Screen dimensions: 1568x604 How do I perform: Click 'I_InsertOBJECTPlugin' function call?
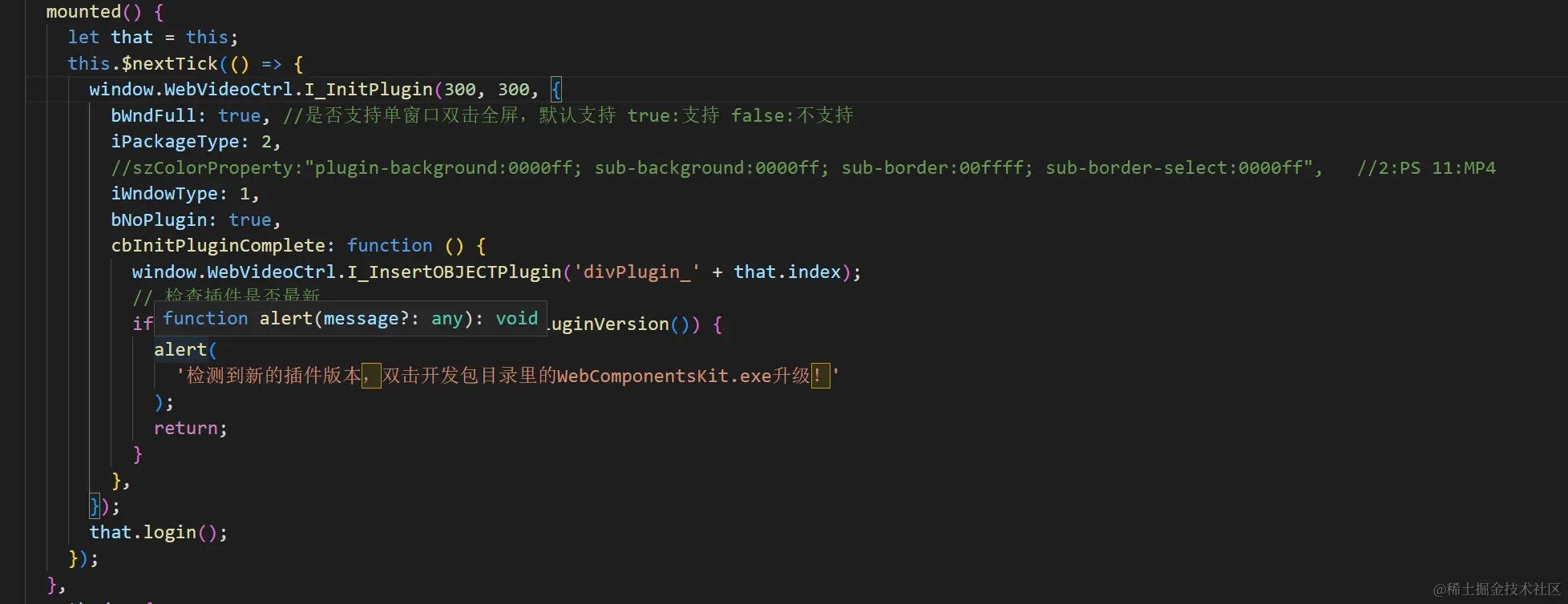pyautogui.click(x=455, y=272)
